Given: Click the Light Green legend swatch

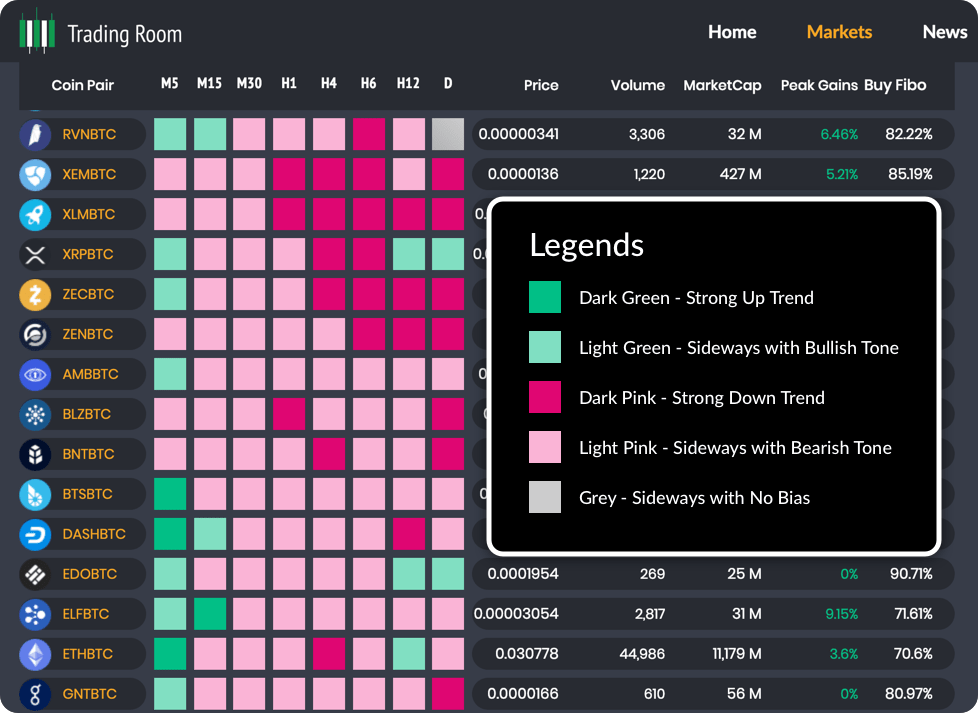Looking at the screenshot, I should click(545, 347).
